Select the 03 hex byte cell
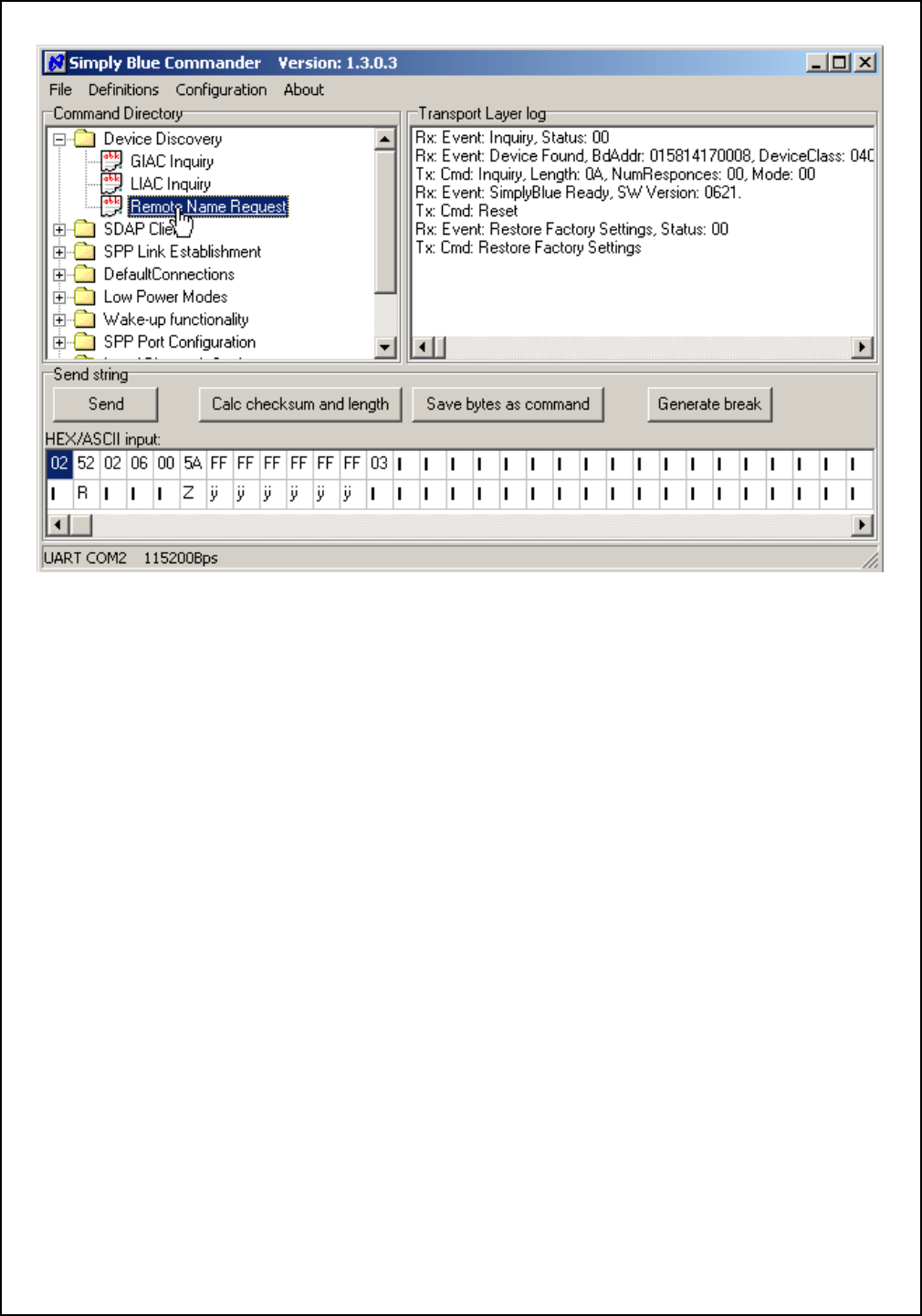The height and width of the screenshot is (1316, 922). click(x=379, y=464)
